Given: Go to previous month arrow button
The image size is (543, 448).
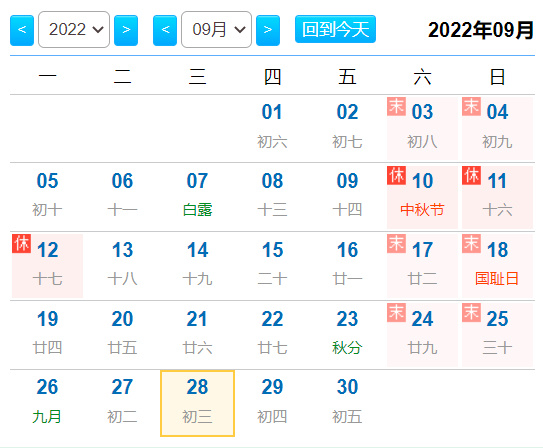Looking at the screenshot, I should click(165, 30).
